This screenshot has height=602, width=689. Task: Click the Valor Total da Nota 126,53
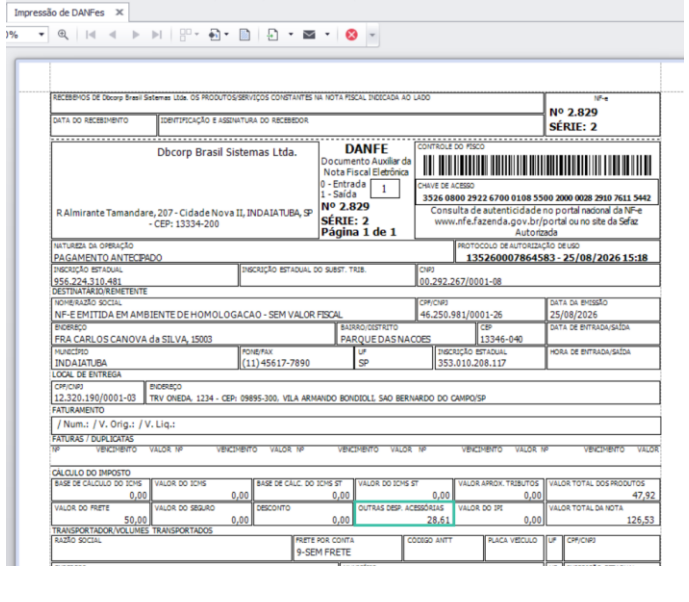tap(640, 520)
